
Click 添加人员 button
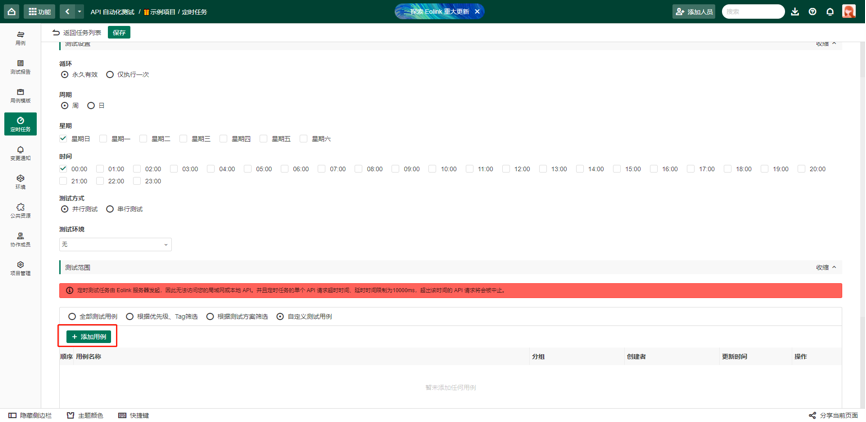tap(694, 12)
